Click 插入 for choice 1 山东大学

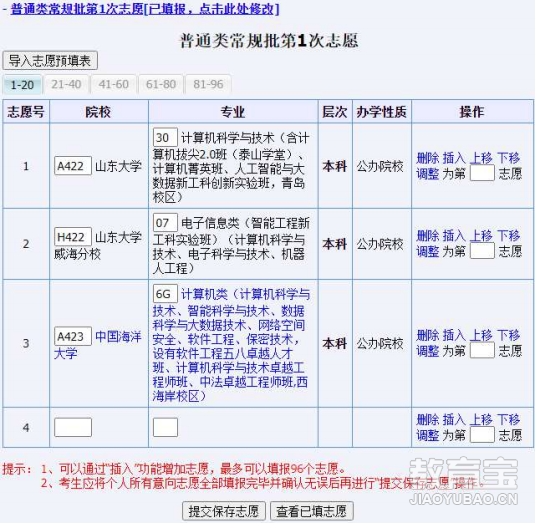tap(454, 158)
